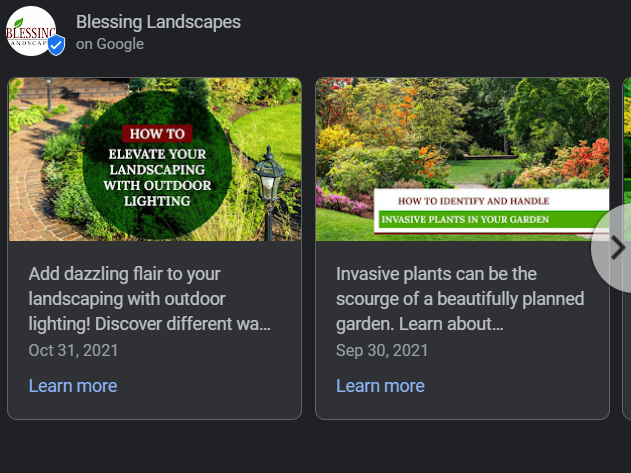Click the "on Google" subtitle text
631x473 pixels.
click(110, 44)
